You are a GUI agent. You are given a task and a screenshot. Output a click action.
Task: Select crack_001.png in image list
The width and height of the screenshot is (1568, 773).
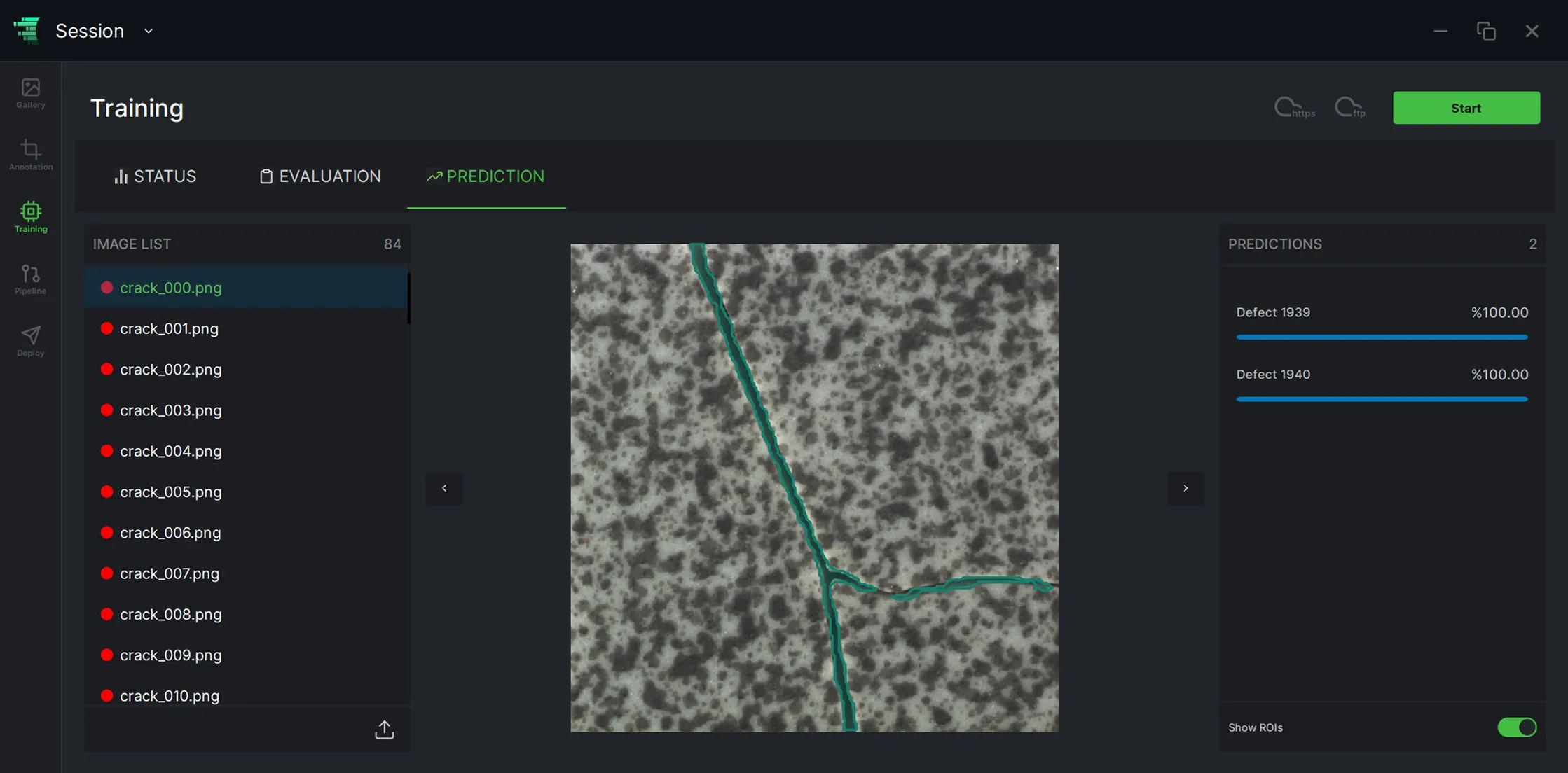246,328
